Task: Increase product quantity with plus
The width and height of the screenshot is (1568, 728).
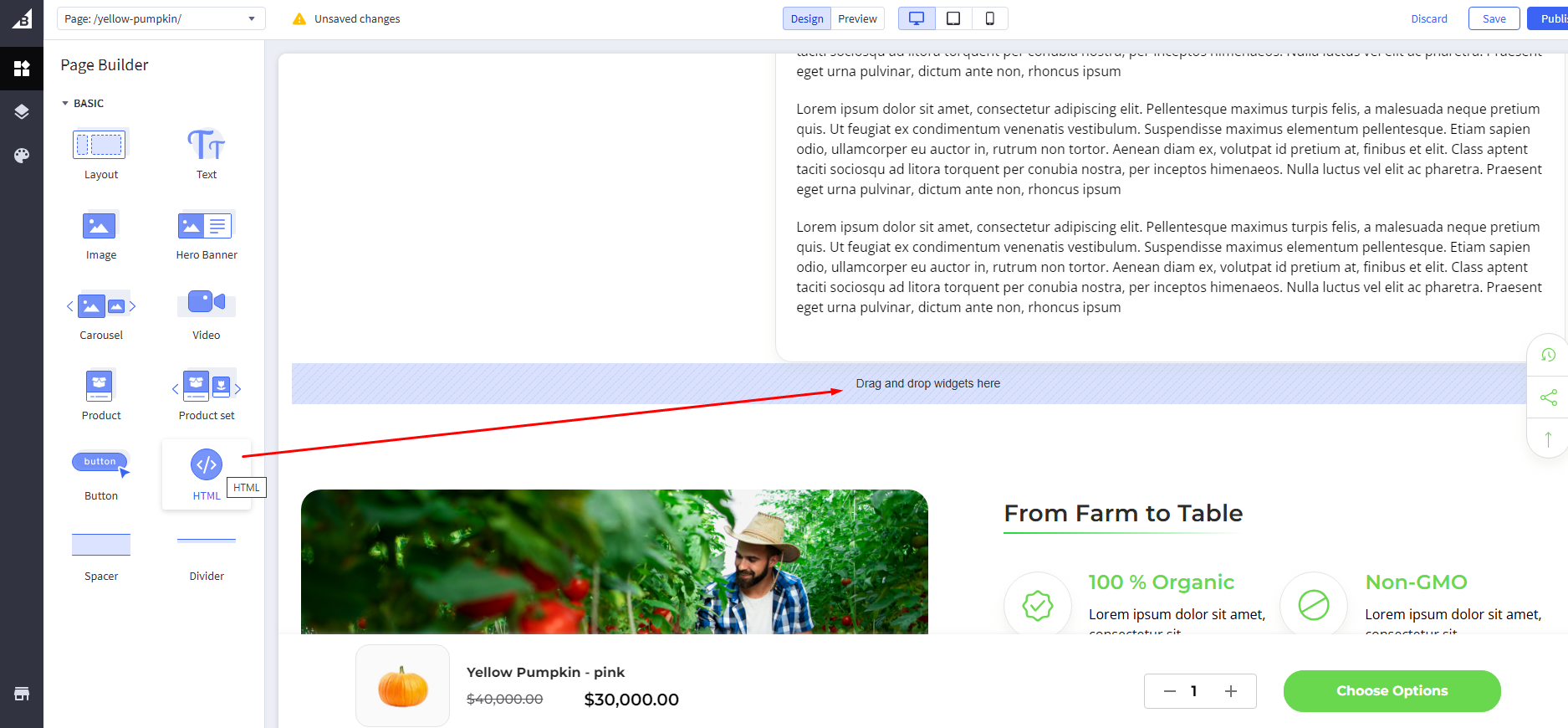Action: [1231, 691]
